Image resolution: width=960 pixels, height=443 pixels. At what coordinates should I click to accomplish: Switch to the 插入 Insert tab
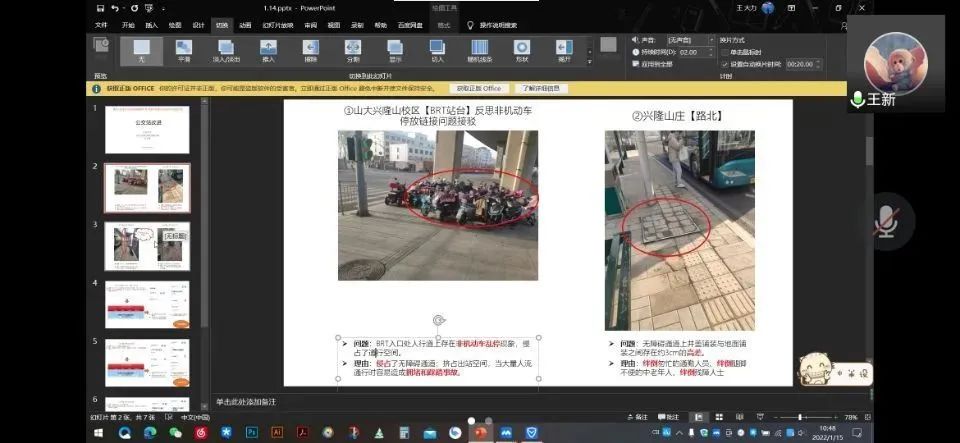click(151, 26)
